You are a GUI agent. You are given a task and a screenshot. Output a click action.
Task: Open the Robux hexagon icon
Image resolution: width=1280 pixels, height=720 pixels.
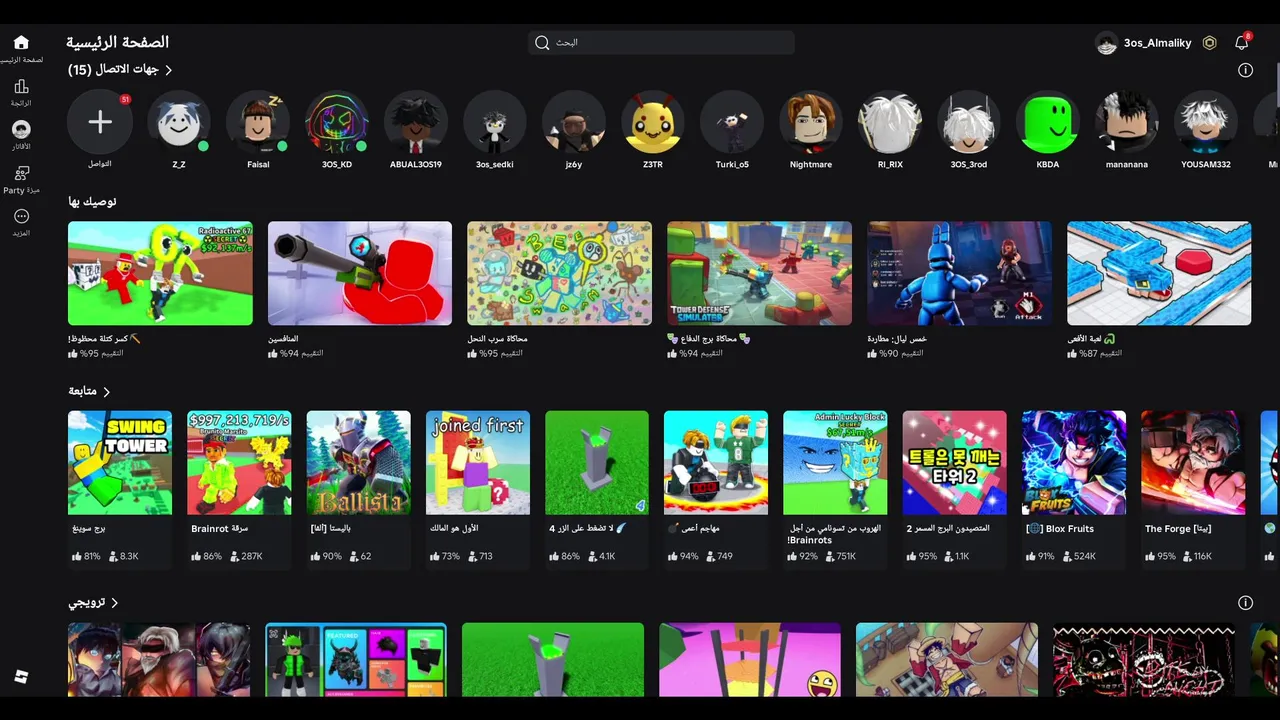point(1210,43)
